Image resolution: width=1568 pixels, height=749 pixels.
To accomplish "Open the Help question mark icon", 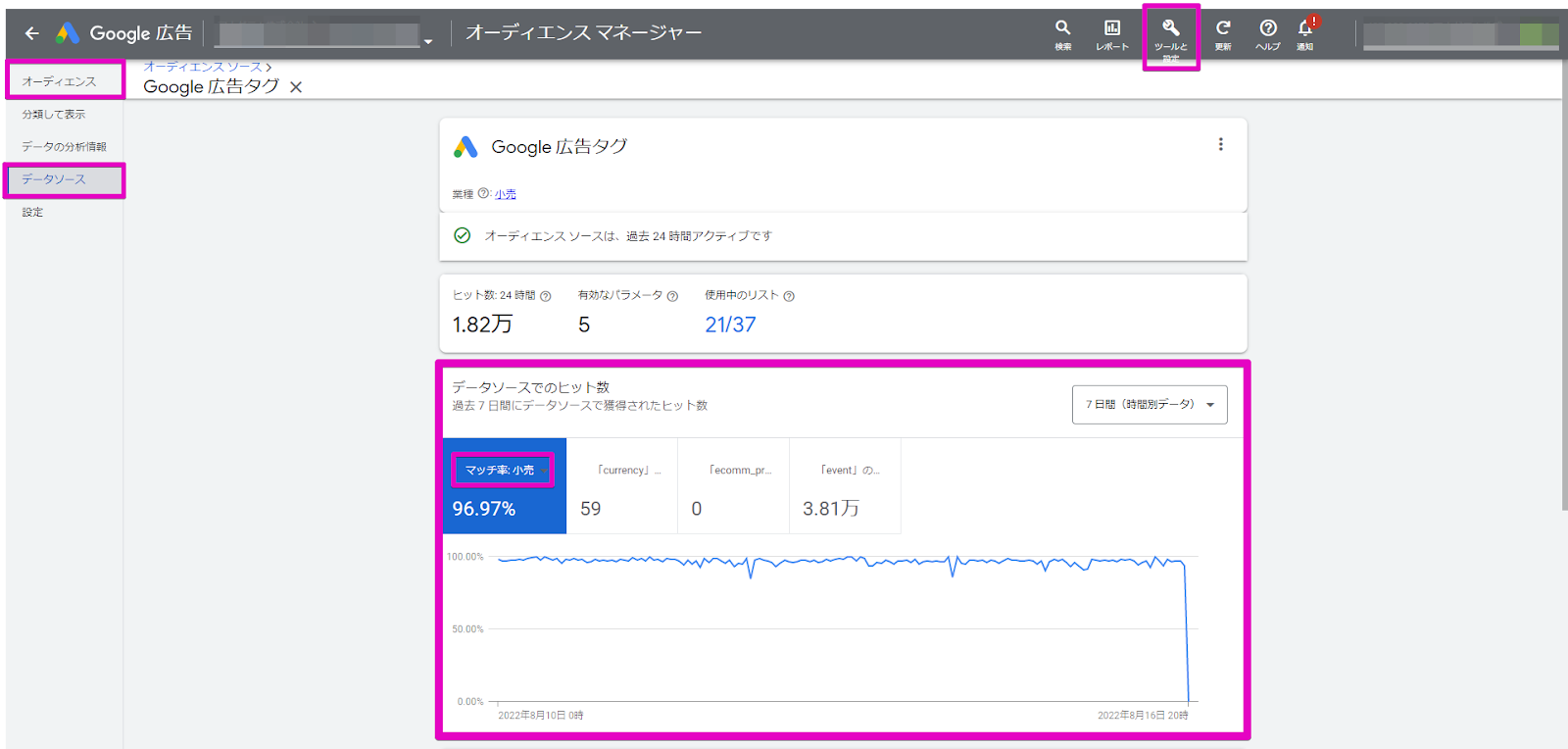I will click(x=1267, y=28).
